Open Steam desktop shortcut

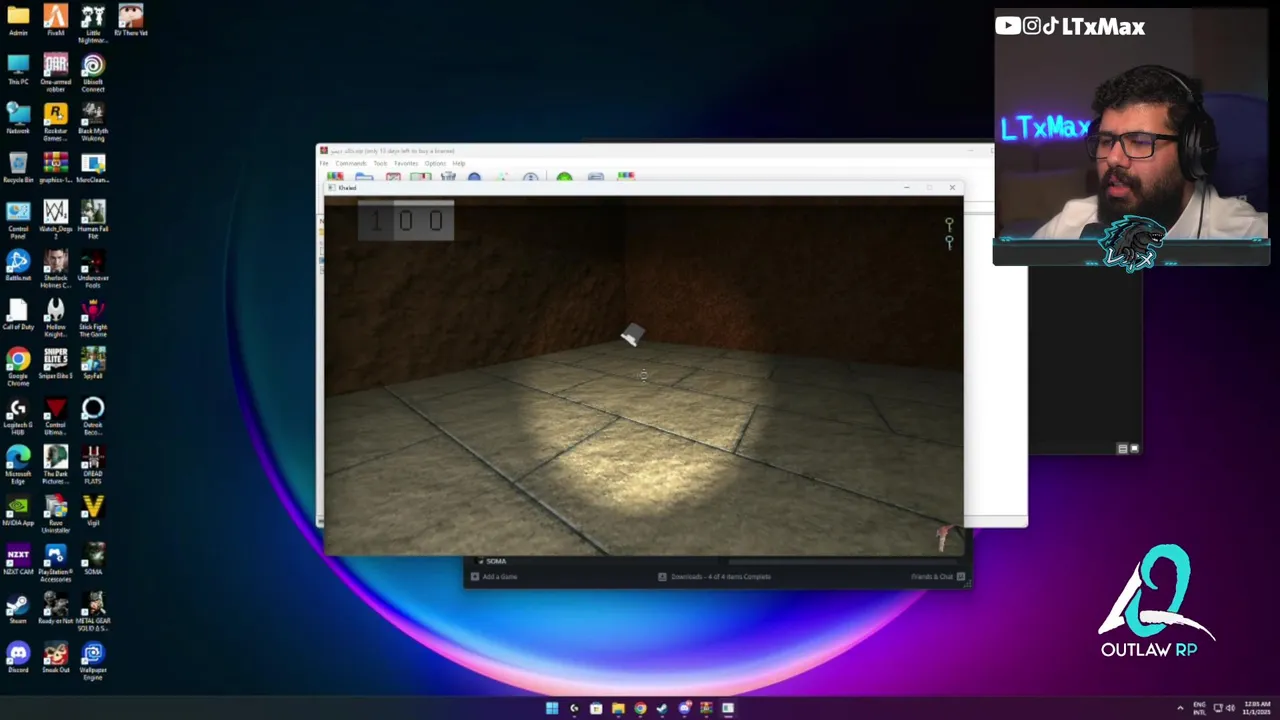(x=18, y=608)
